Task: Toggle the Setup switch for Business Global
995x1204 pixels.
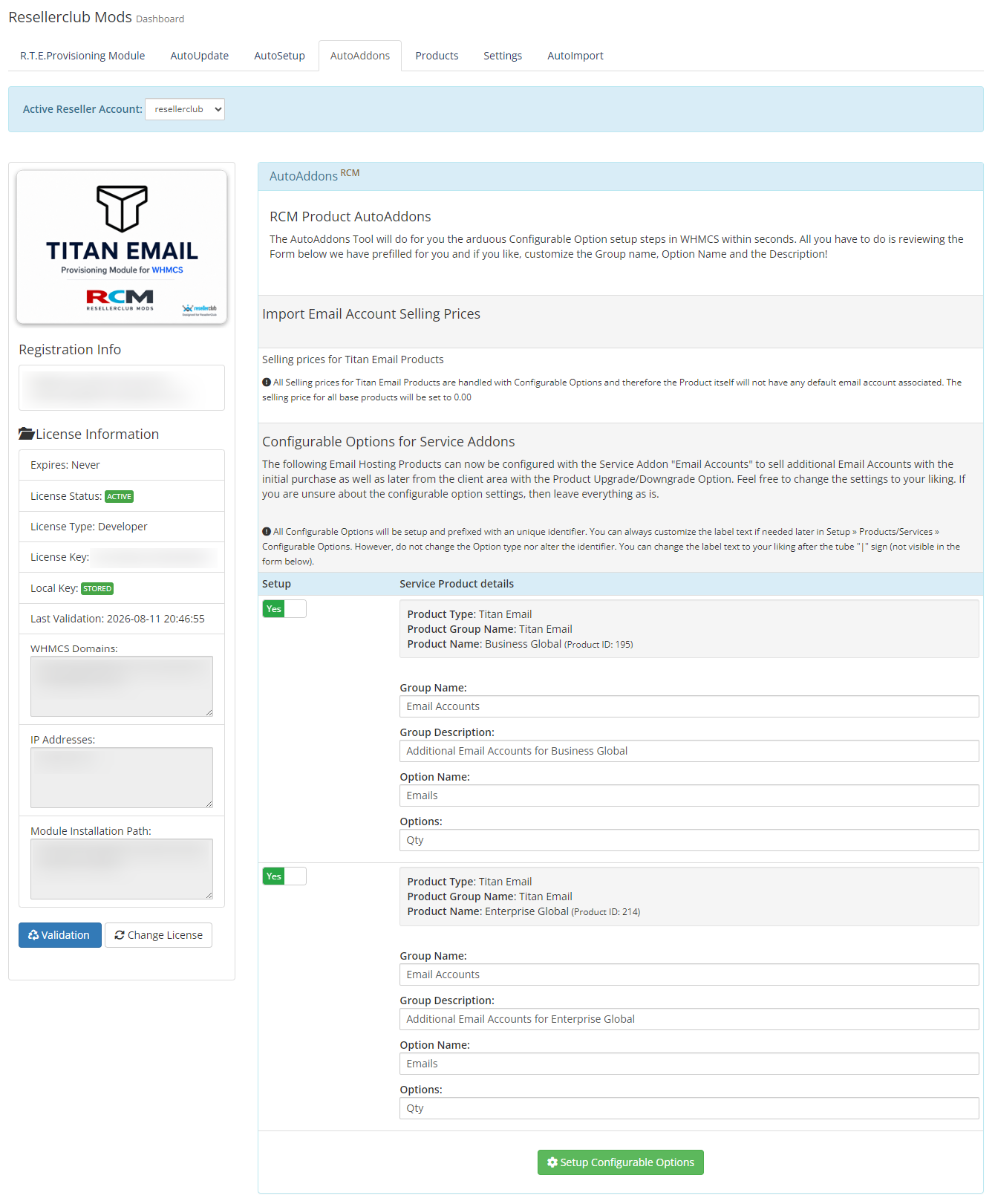Action: click(284, 609)
